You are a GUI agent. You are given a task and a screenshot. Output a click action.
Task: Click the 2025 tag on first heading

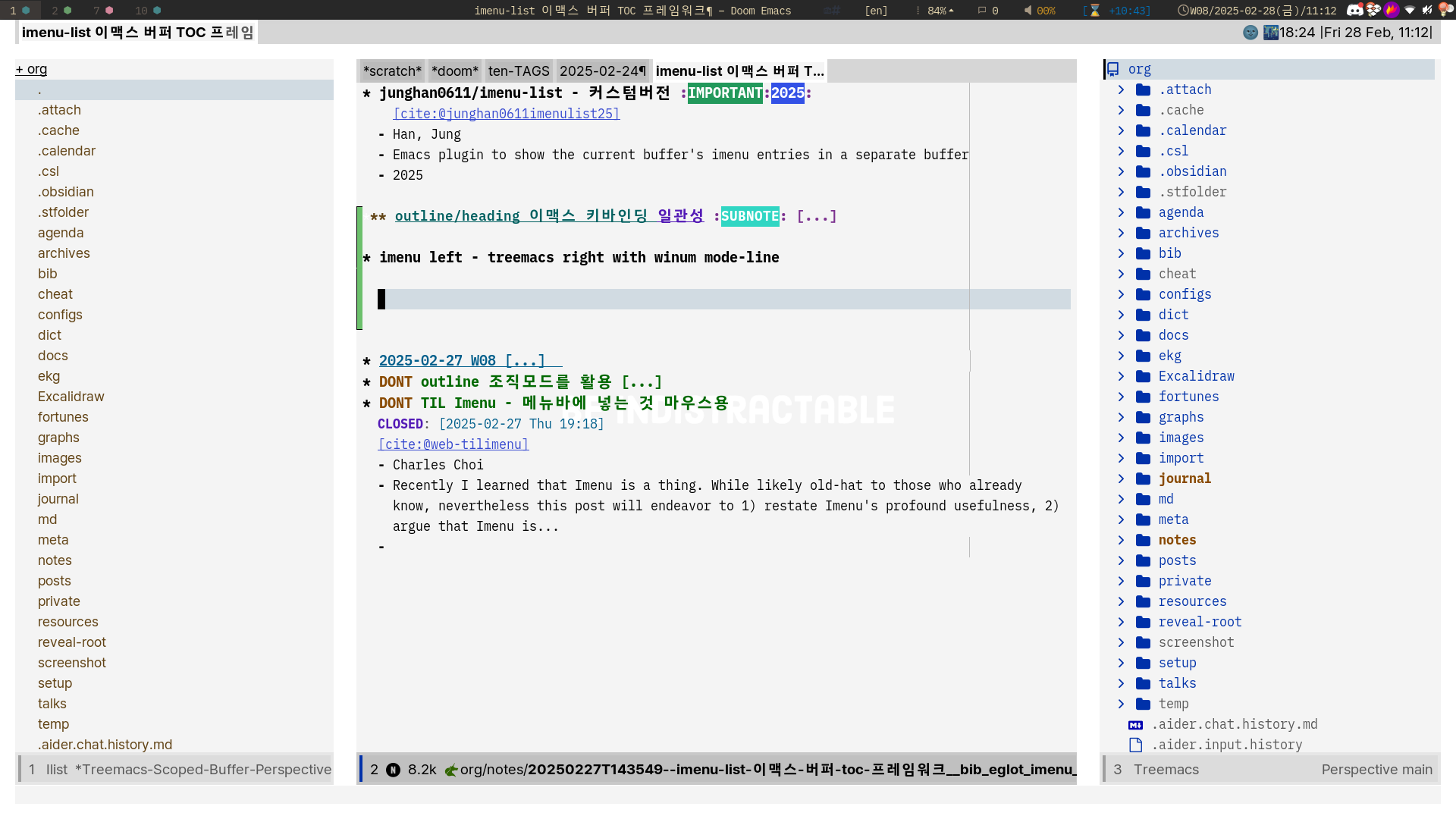click(787, 93)
